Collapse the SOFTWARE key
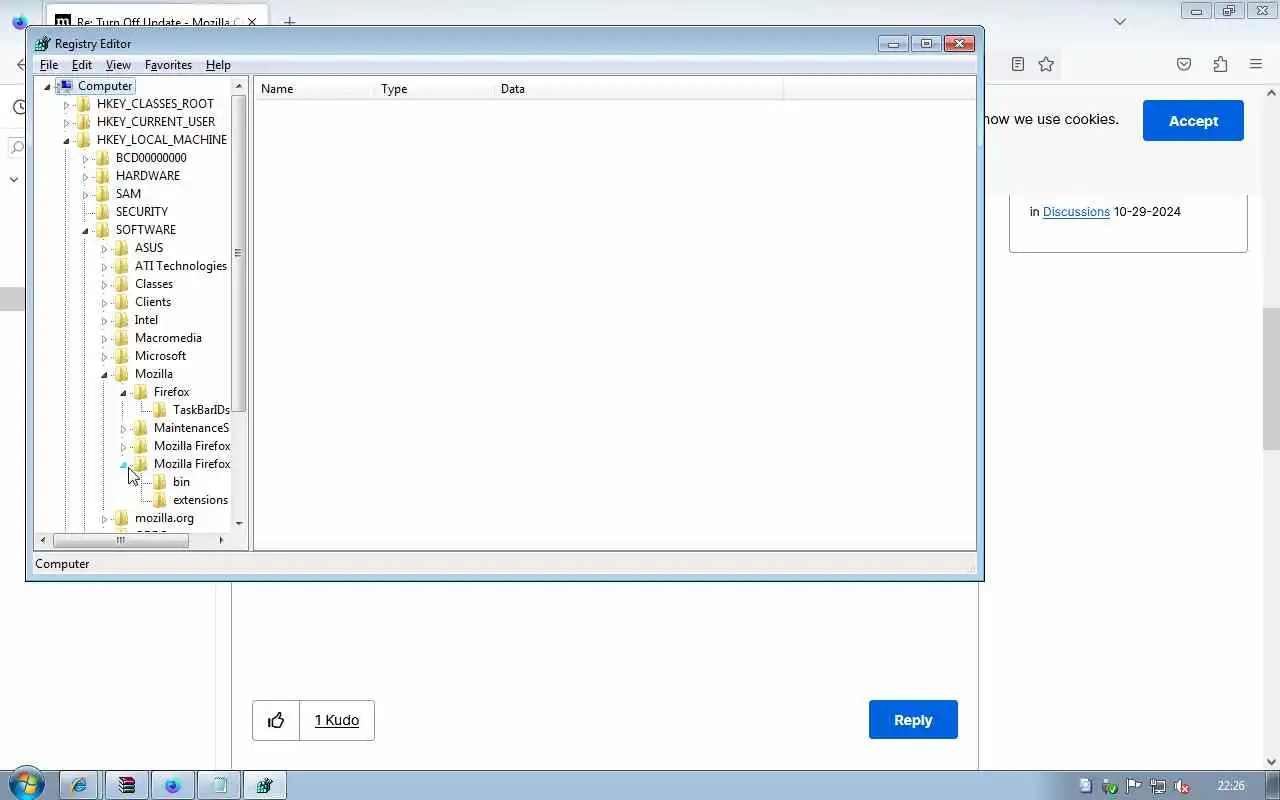 click(x=86, y=230)
